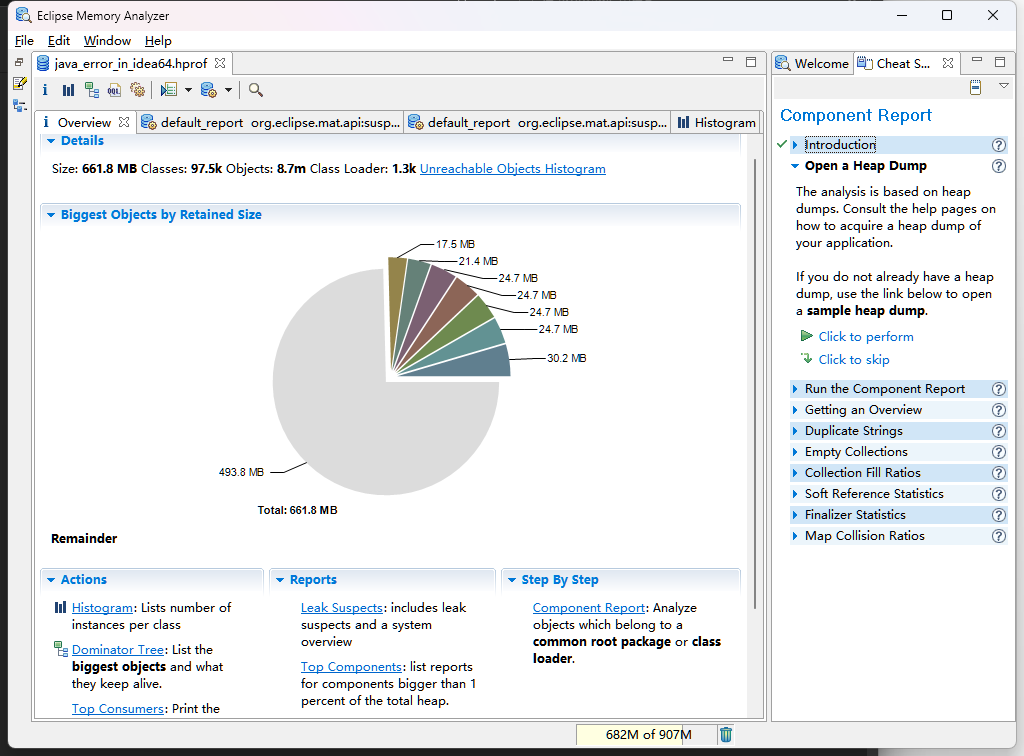
Task: Click the Restore icon at left sidebar top
Action: coord(19,63)
